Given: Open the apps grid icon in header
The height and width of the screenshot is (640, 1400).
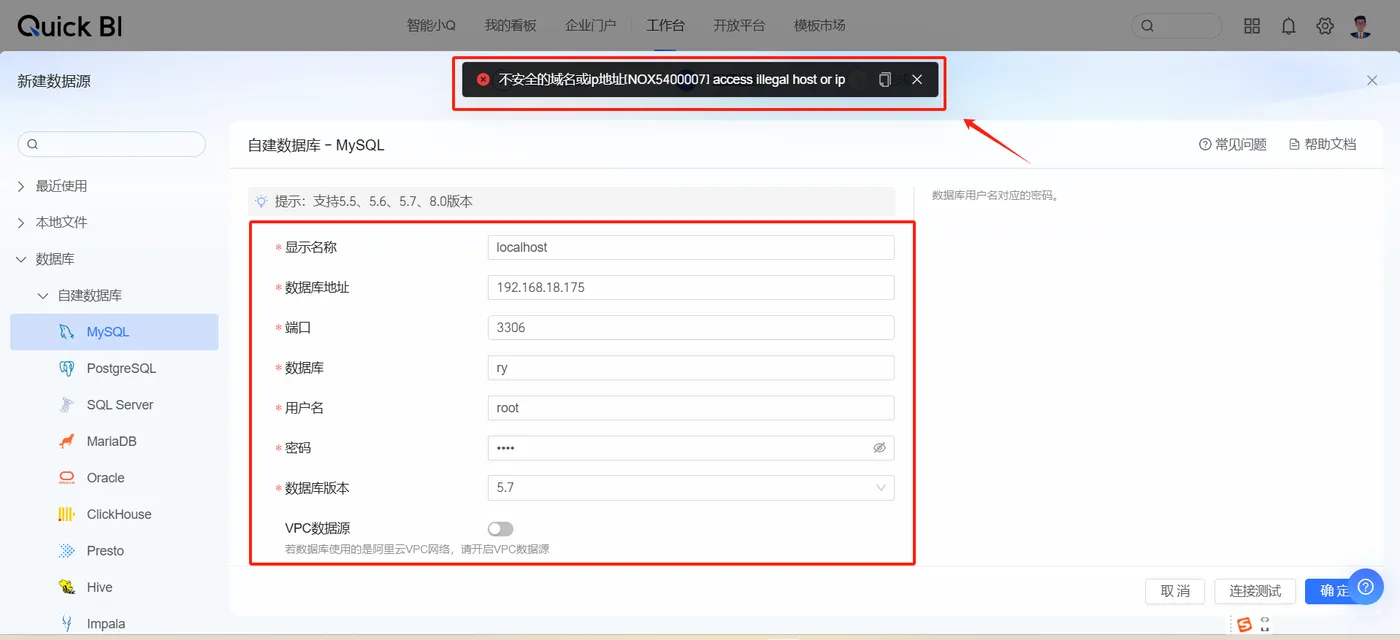Looking at the screenshot, I should pos(1252,26).
